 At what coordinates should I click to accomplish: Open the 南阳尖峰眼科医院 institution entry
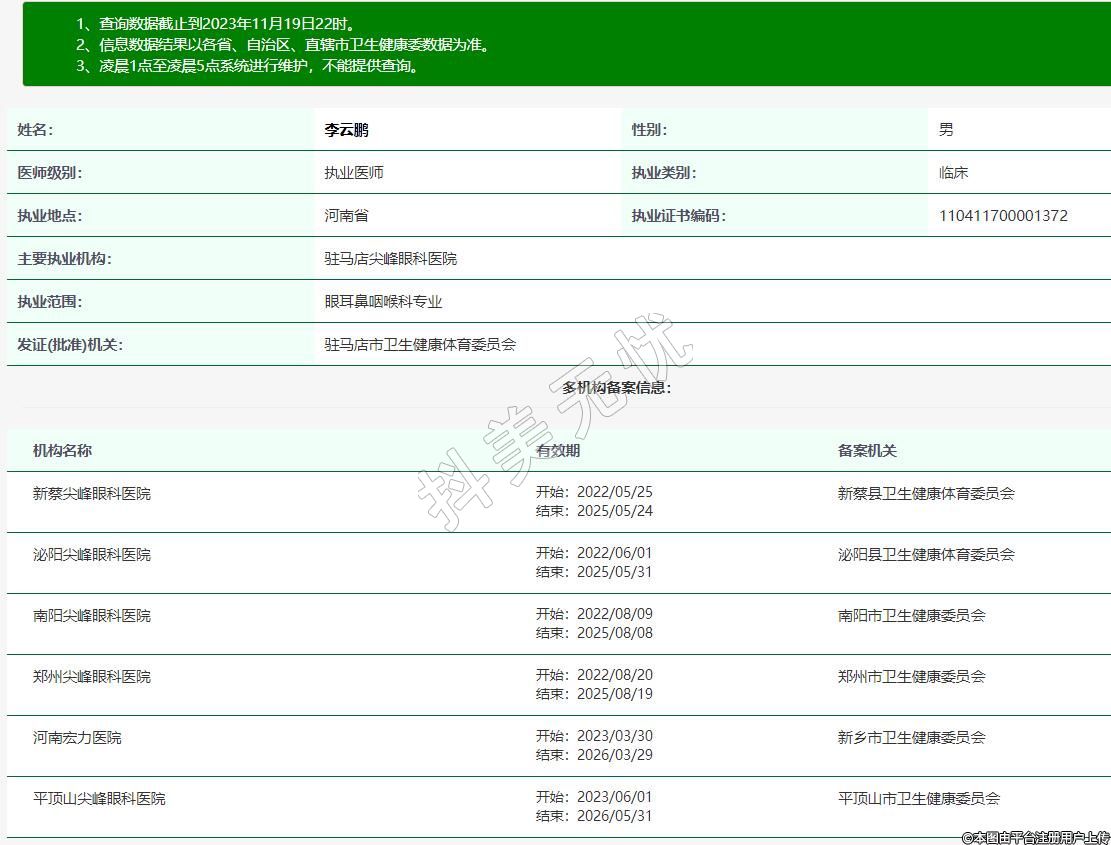92,616
